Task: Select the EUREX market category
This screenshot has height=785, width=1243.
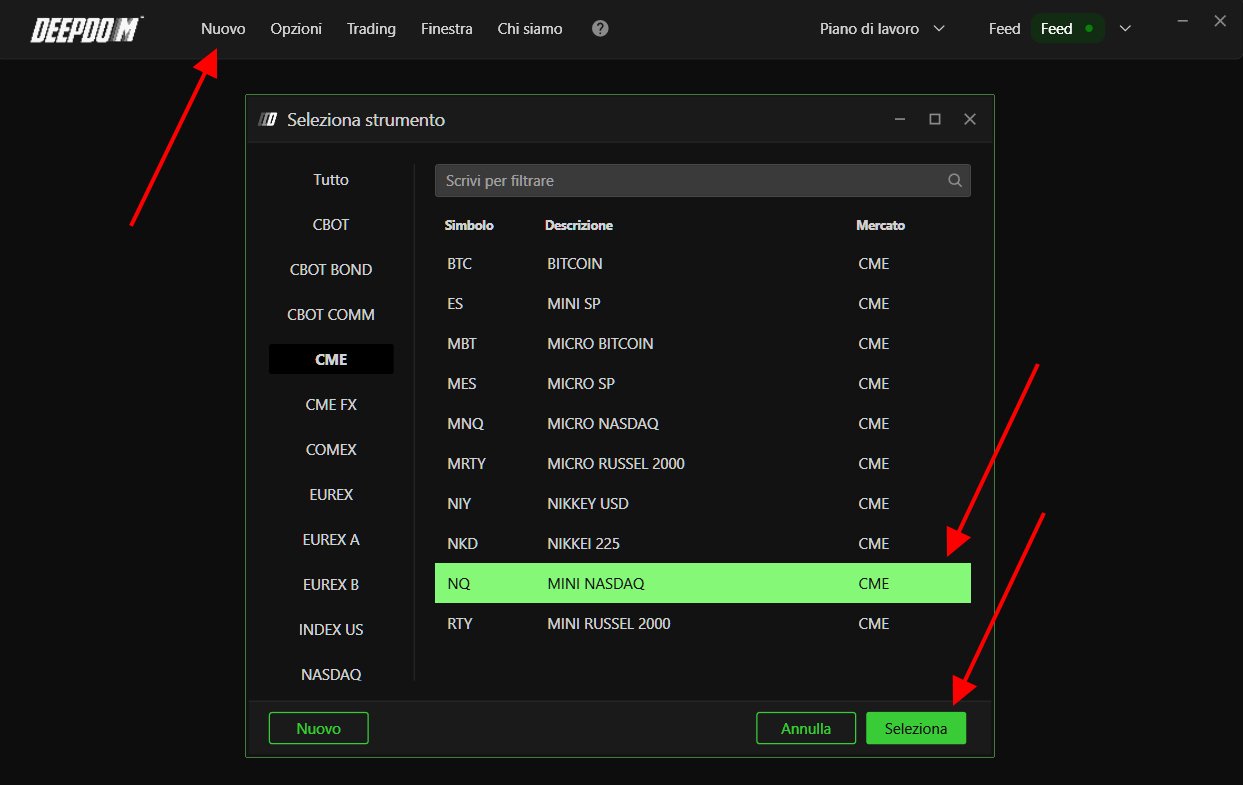Action: coord(331,495)
